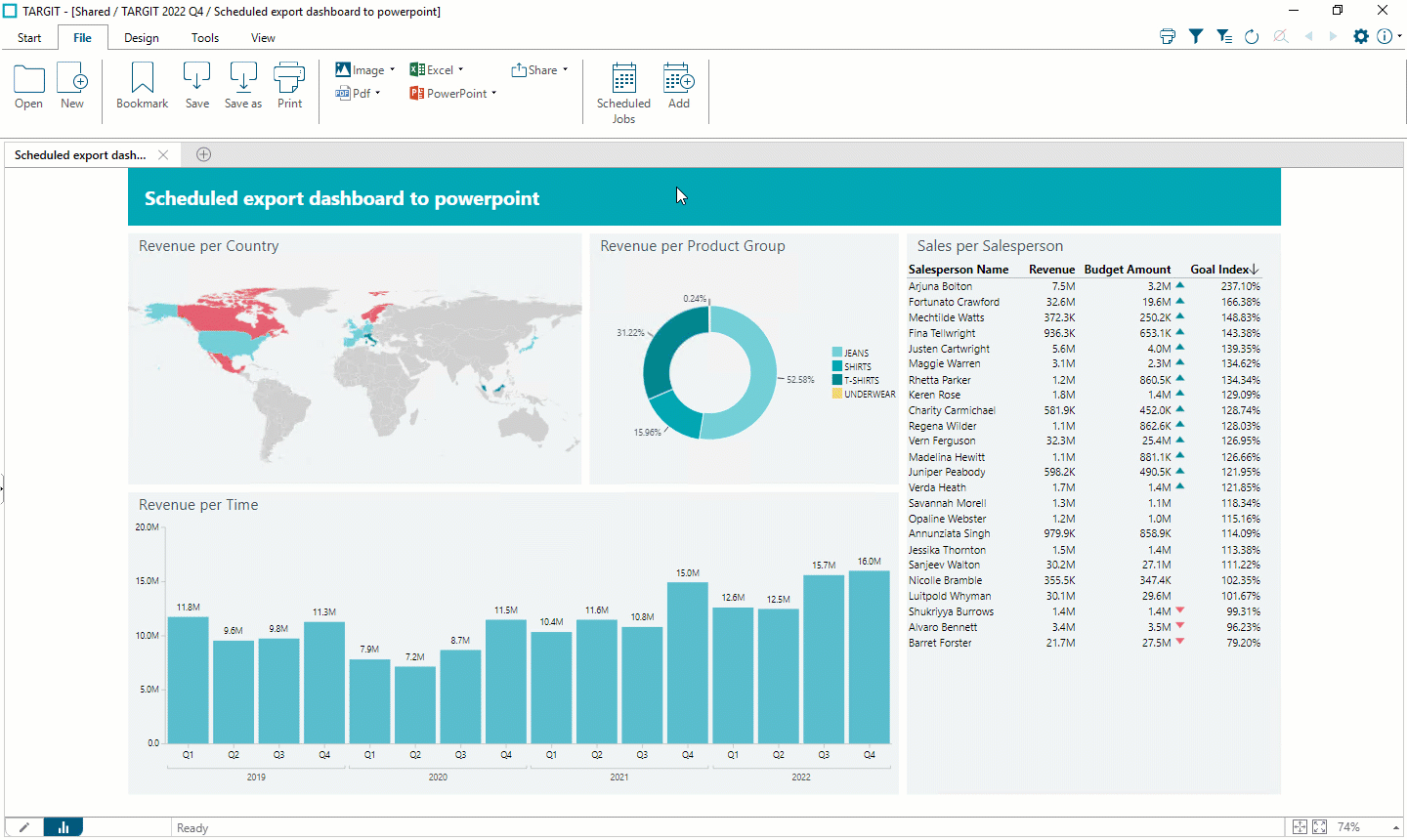The image size is (1407, 840).
Task: Select the Fortunato Crawford row
Action: [x=1085, y=302]
